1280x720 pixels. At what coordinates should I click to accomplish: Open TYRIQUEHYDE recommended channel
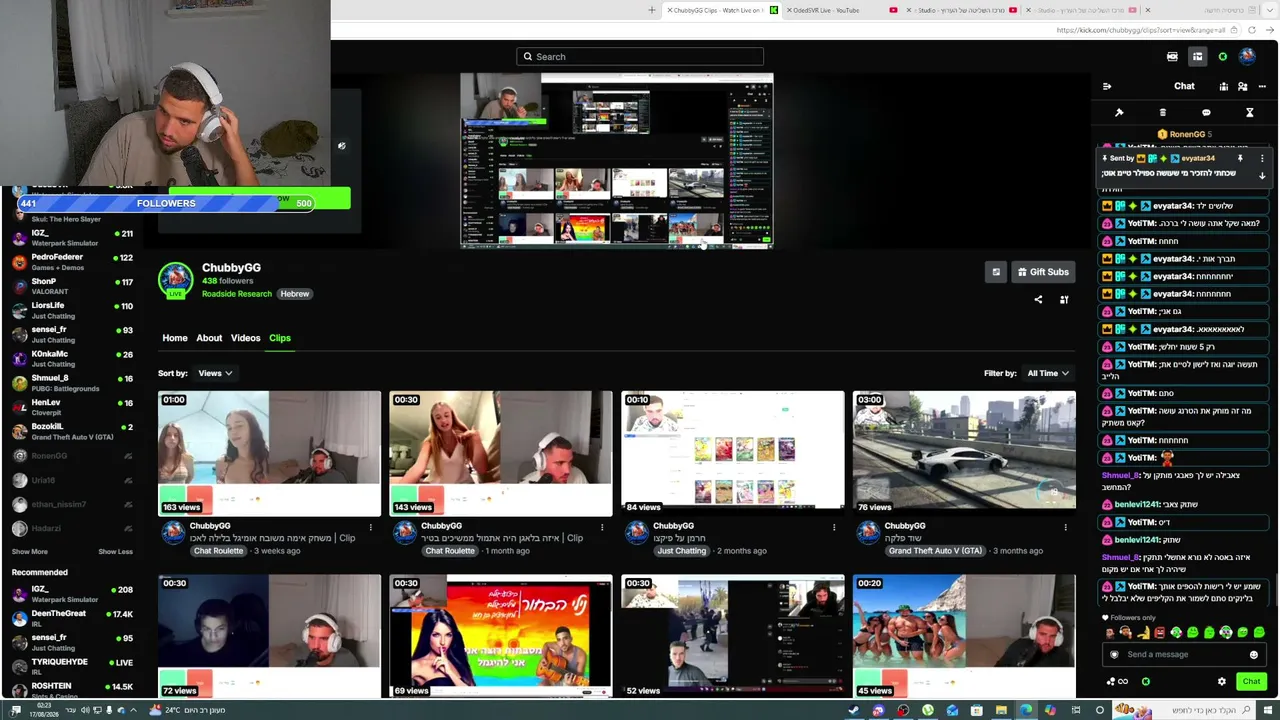click(x=72, y=666)
